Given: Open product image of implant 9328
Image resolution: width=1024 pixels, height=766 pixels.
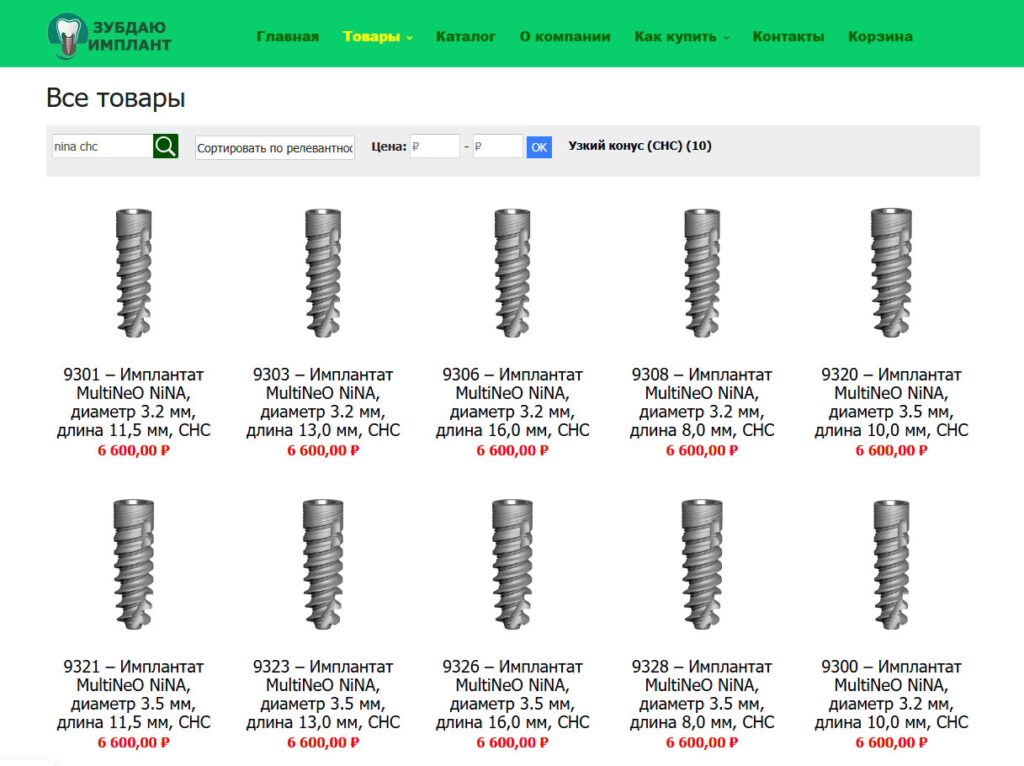Looking at the screenshot, I should point(702,565).
